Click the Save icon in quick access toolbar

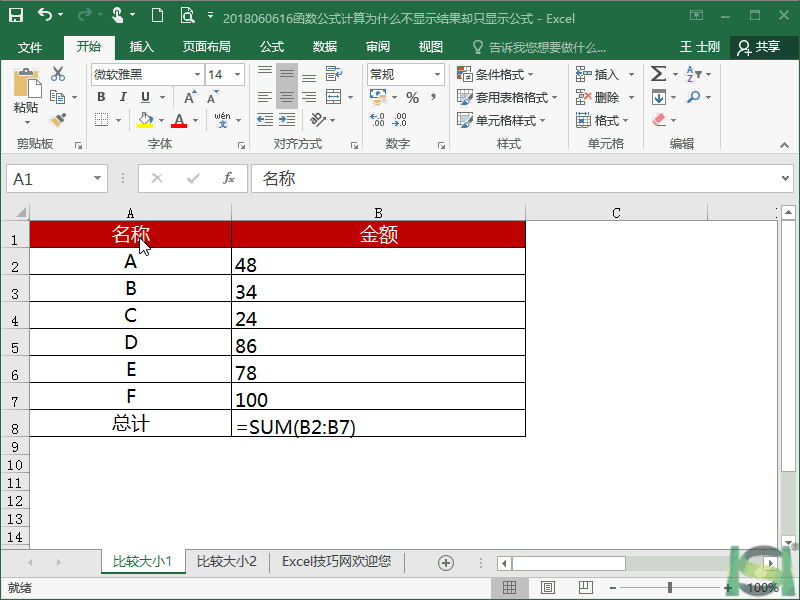click(x=16, y=15)
